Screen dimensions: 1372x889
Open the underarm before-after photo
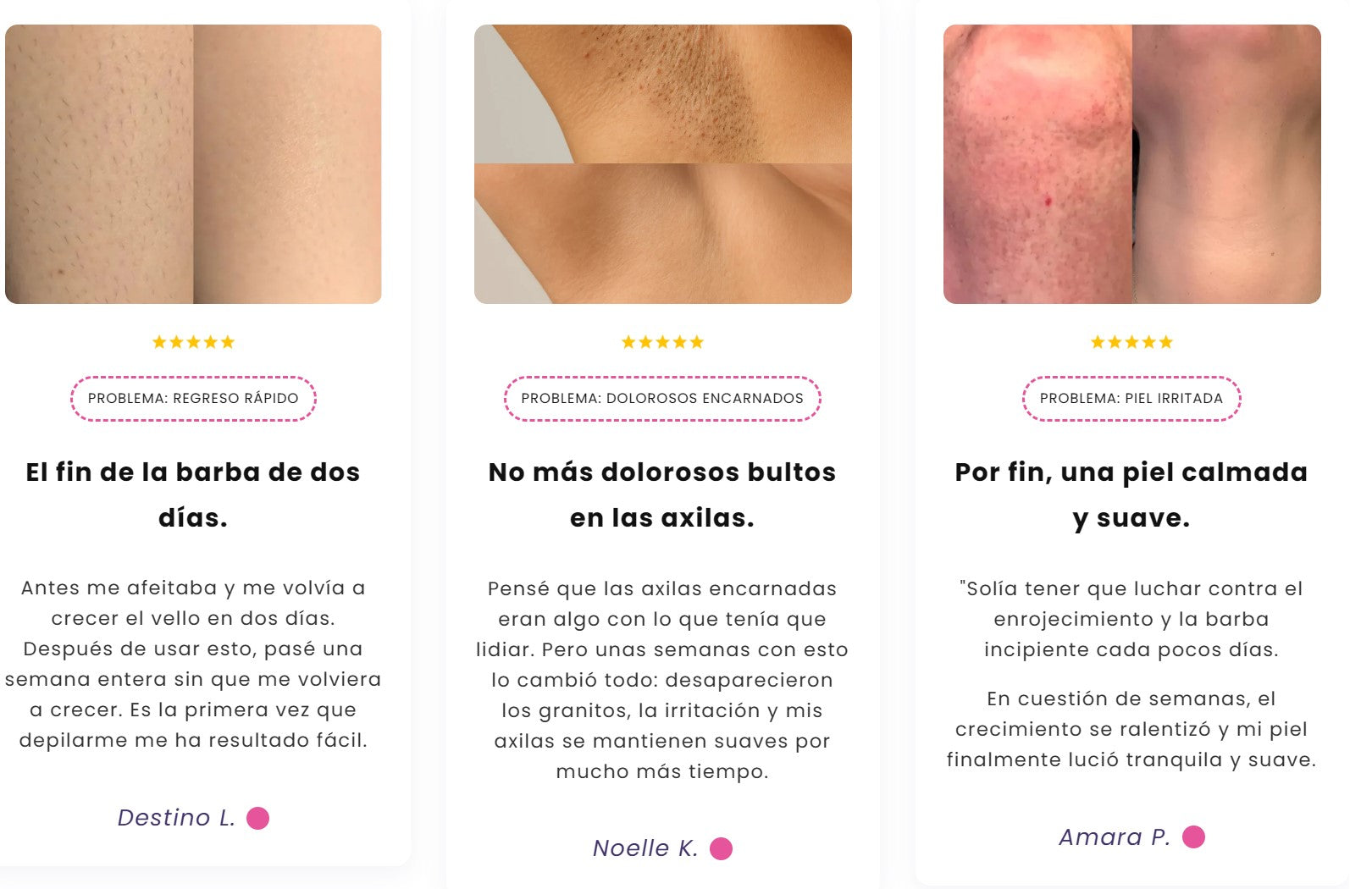pos(663,164)
